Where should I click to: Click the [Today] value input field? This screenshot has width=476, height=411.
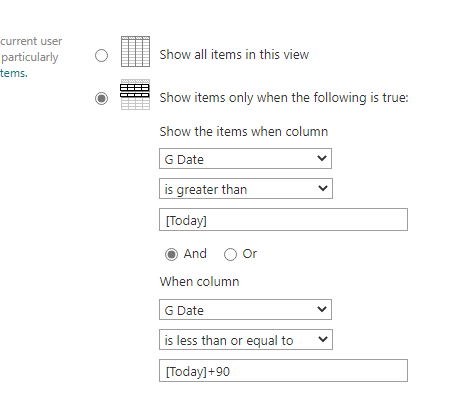[x=283, y=220]
